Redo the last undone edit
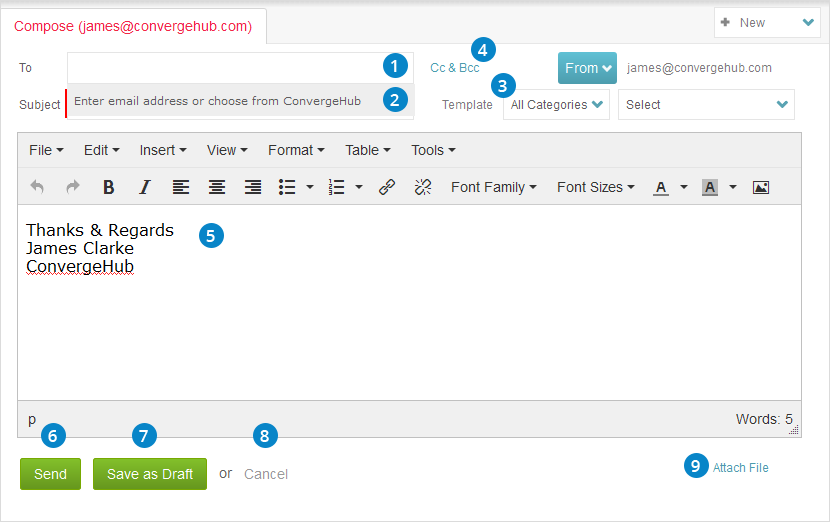 coord(73,187)
